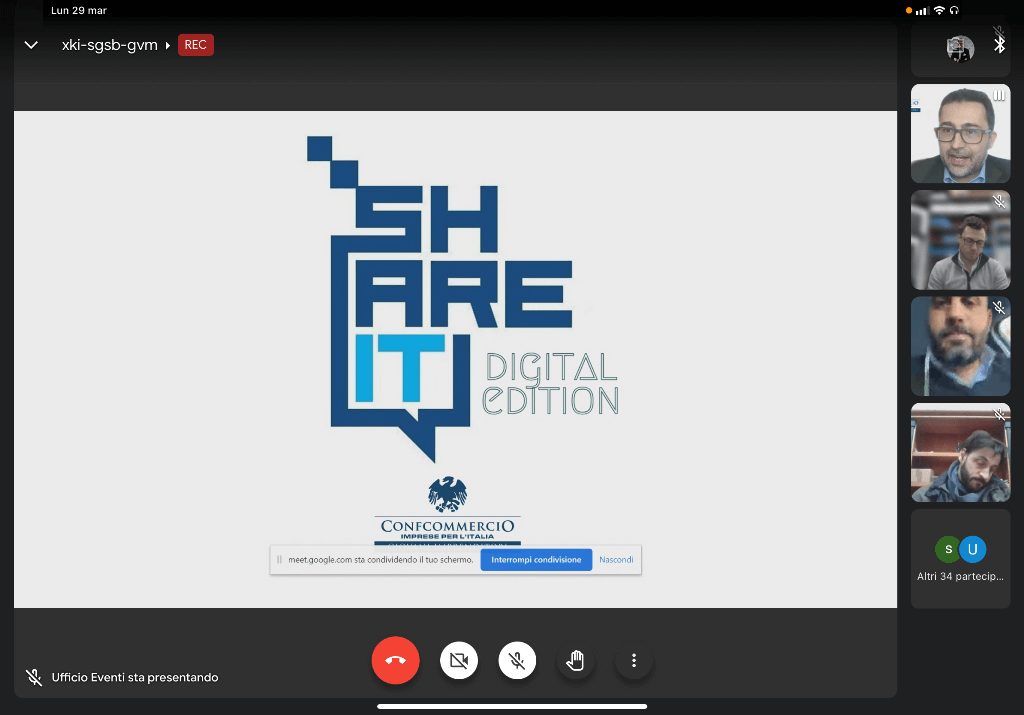Open the three-dot more options menu
Viewport: 1024px width, 715px height.
tap(633, 660)
